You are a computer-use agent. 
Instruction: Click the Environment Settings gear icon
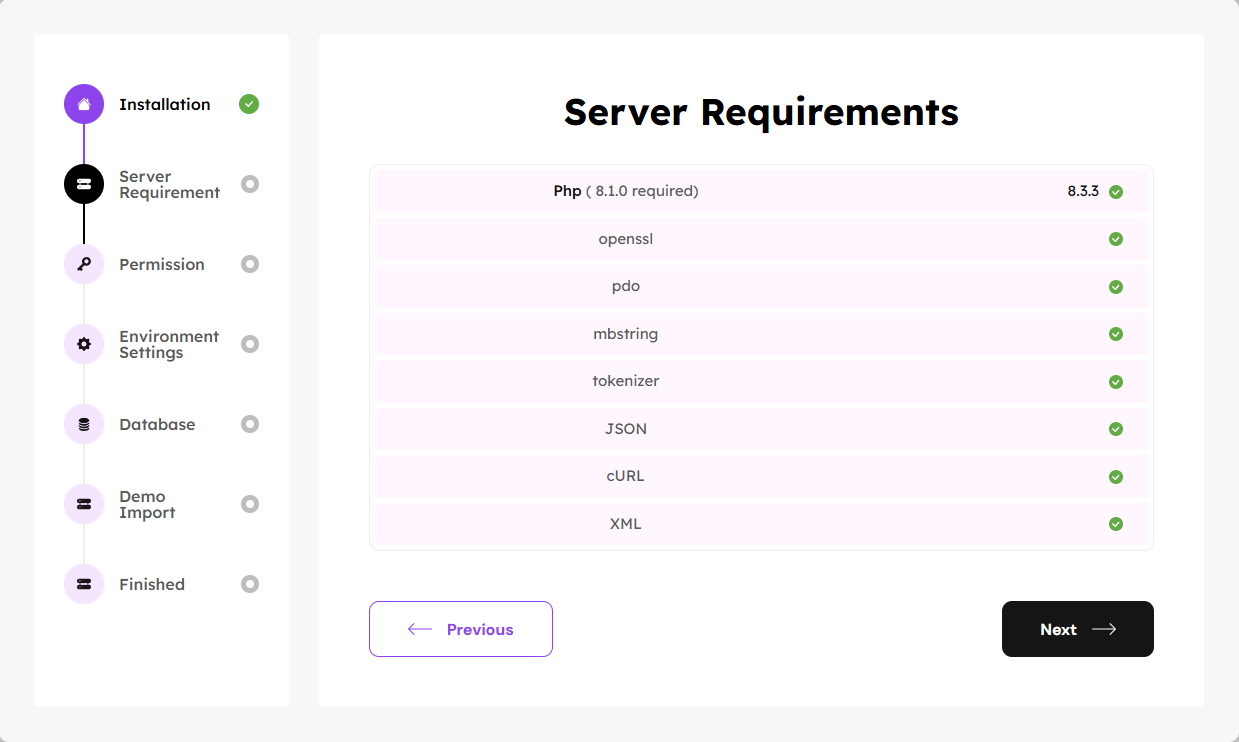click(x=84, y=344)
